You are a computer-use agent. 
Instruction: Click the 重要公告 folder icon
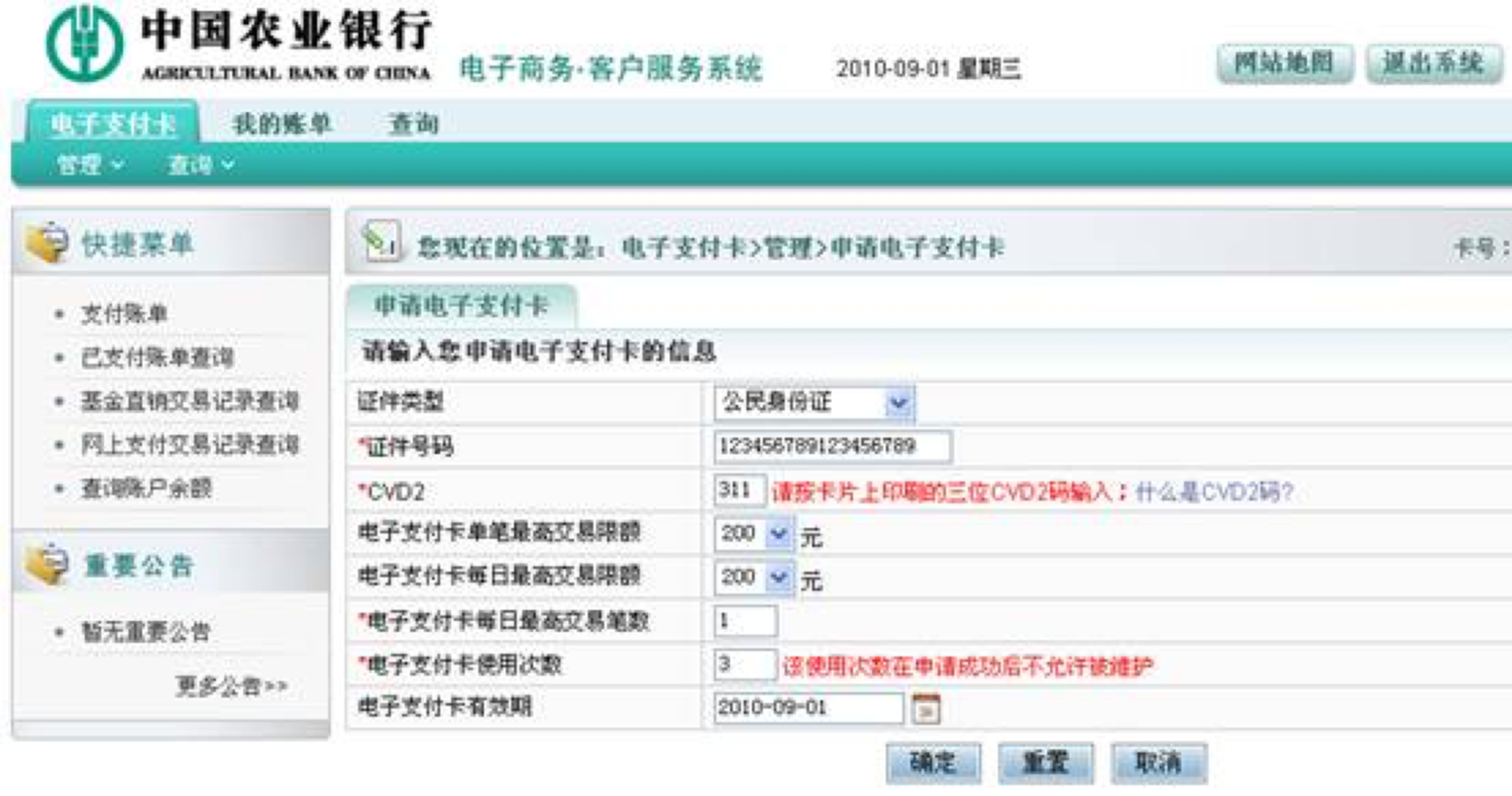pyautogui.click(x=46, y=564)
